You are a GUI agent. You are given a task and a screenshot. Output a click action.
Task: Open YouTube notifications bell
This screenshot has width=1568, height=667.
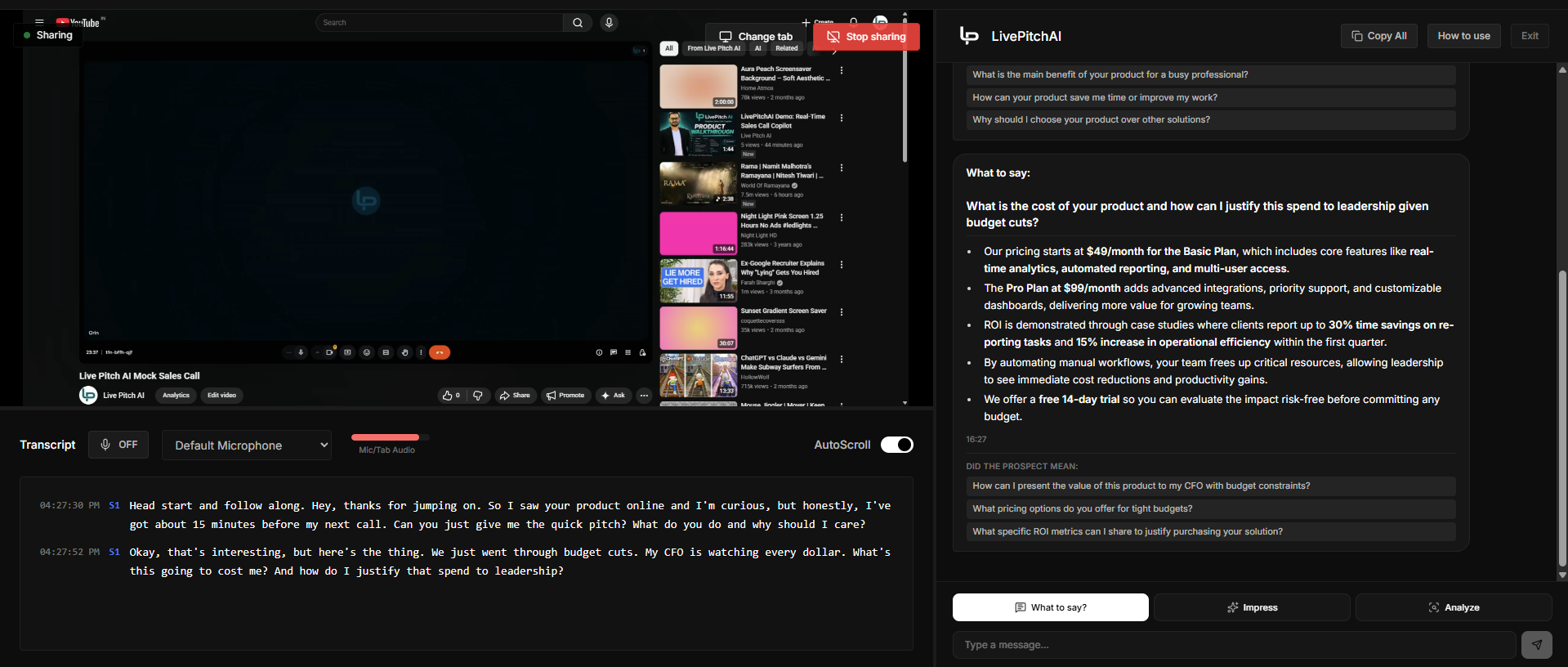tap(854, 22)
